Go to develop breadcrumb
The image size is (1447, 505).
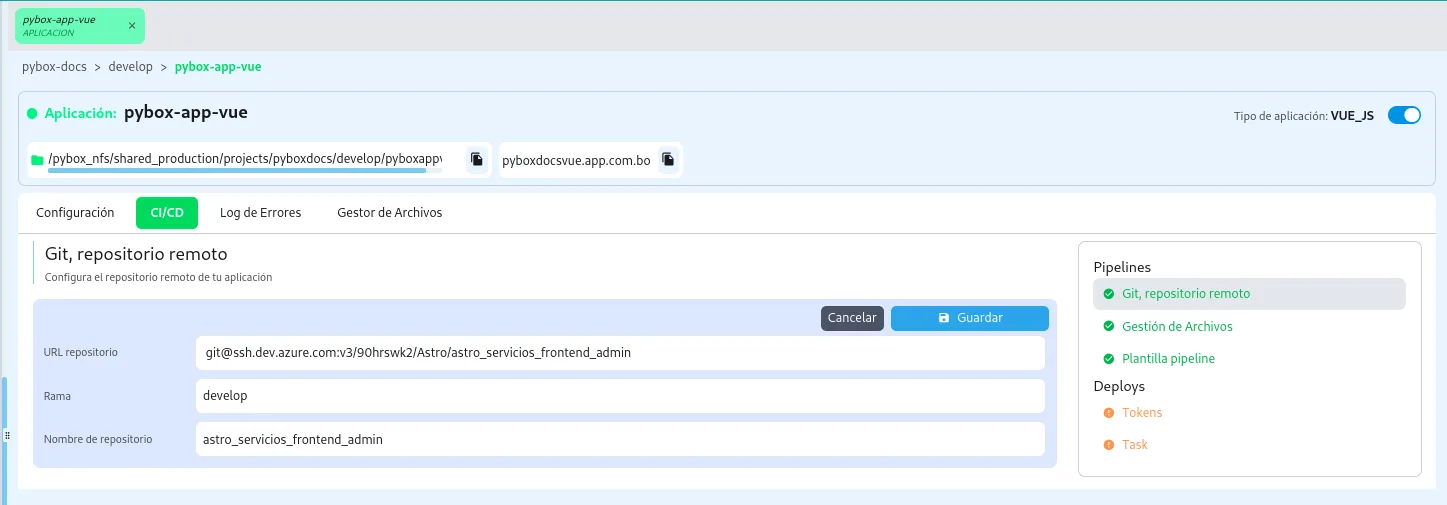[130, 67]
